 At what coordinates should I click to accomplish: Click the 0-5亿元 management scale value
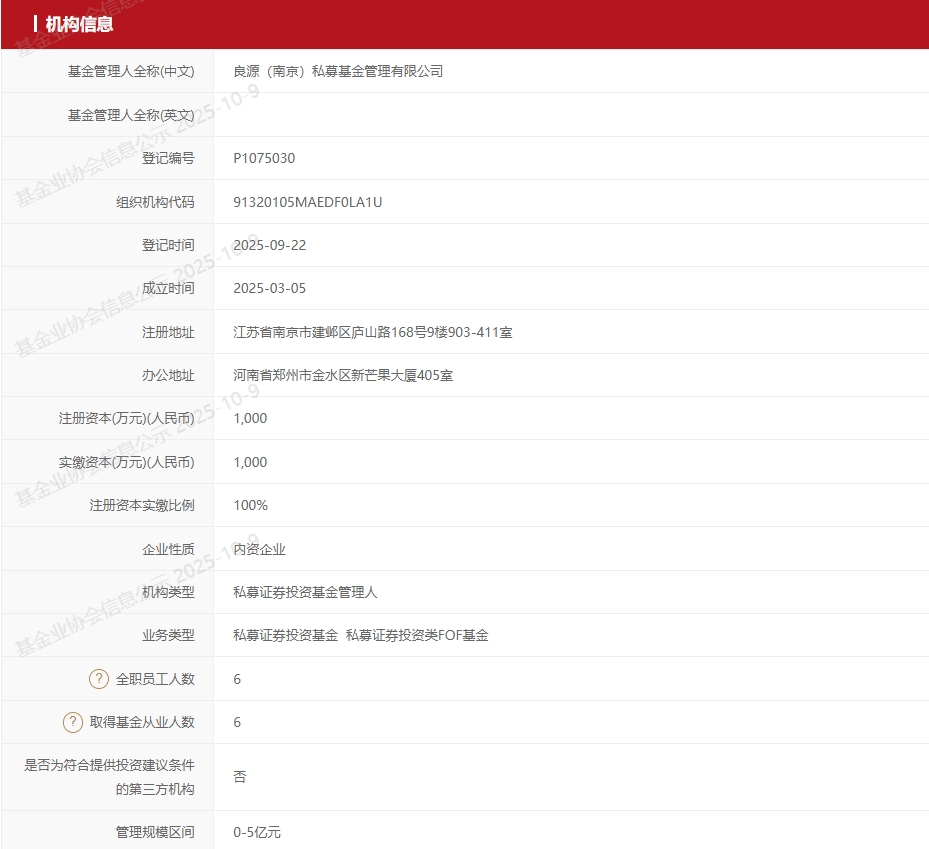tap(257, 832)
